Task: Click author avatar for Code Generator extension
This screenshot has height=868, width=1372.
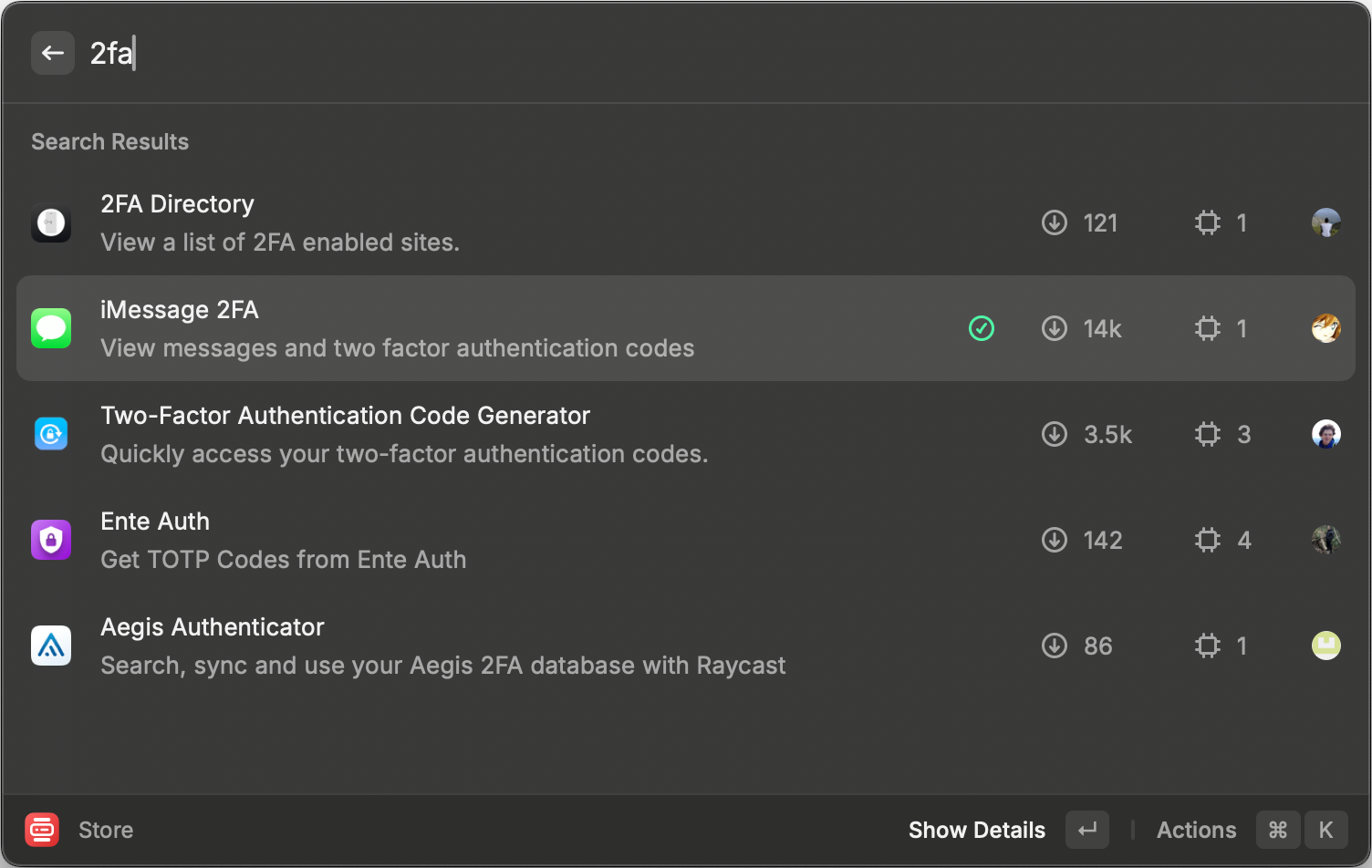Action: pos(1326,434)
